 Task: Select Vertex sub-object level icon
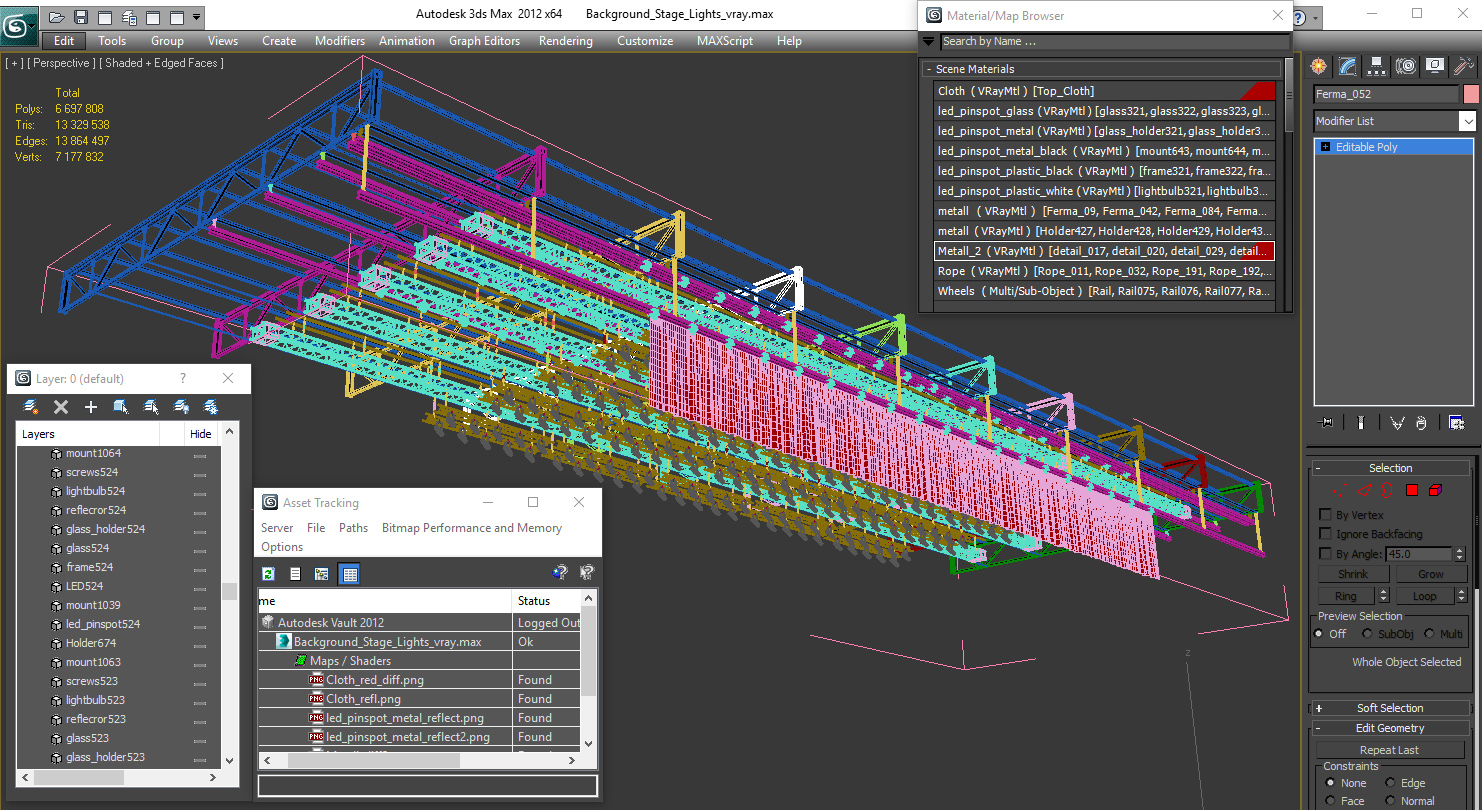pyautogui.click(x=1339, y=490)
